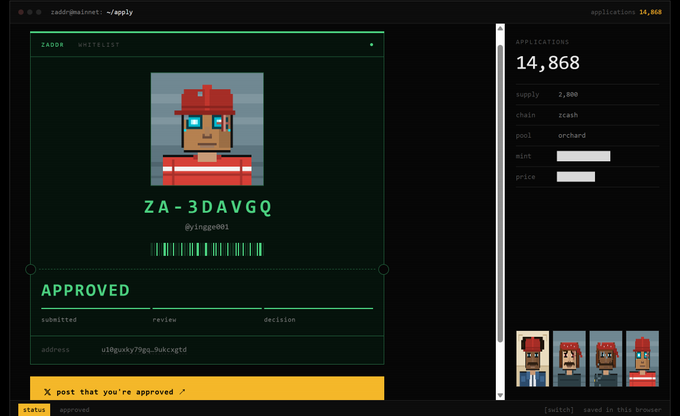
Task: Click the arrow icon on the post button
Action: [x=182, y=392]
